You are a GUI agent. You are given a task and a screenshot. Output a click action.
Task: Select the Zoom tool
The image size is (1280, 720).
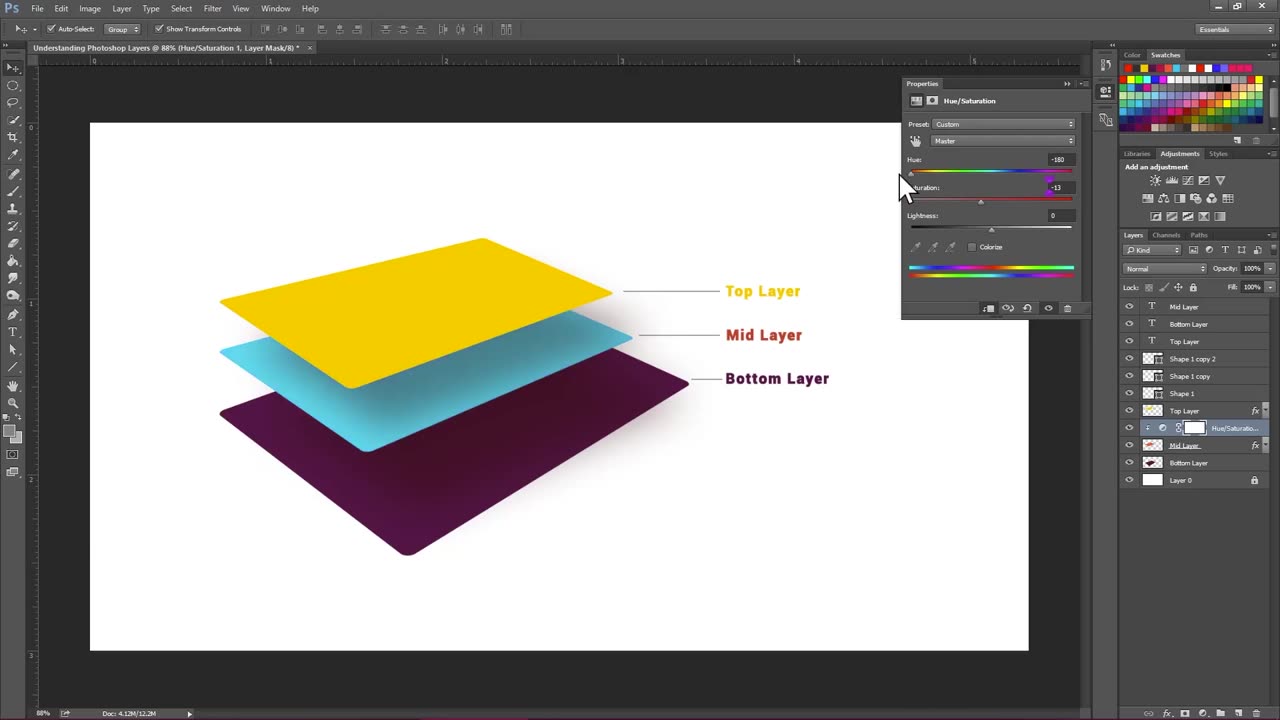coord(13,403)
